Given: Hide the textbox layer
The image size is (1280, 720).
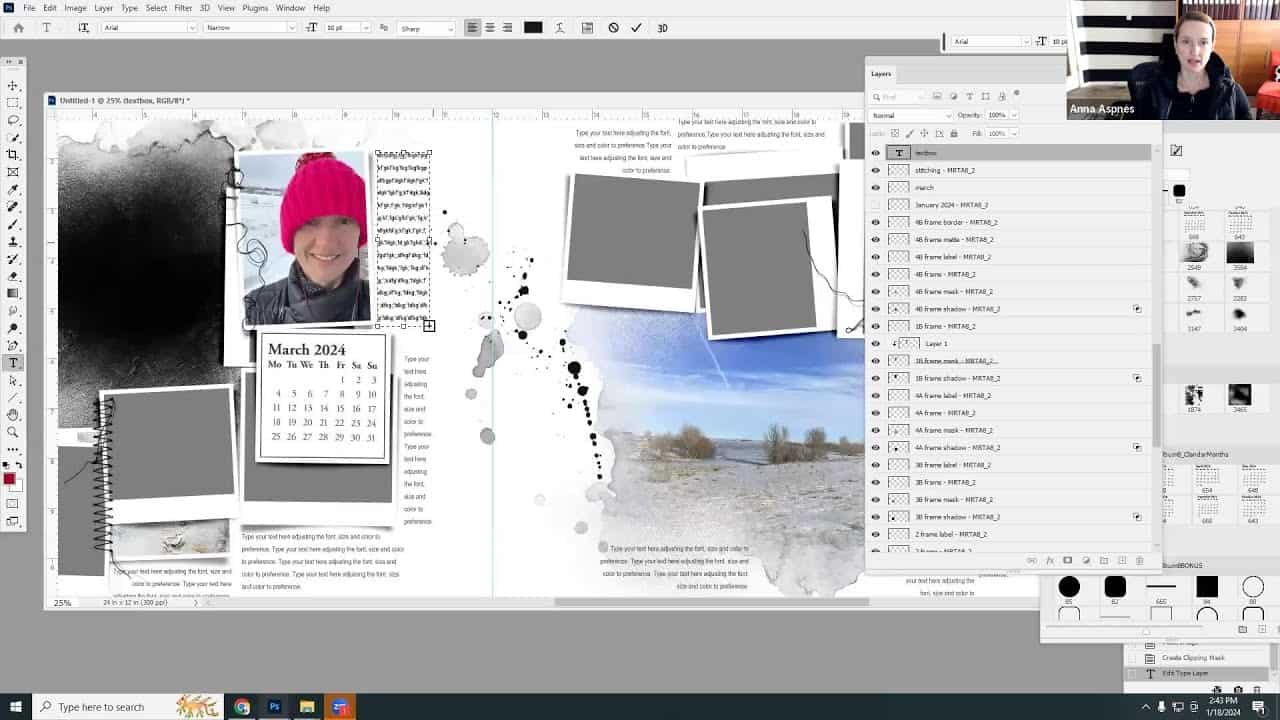Looking at the screenshot, I should (875, 153).
